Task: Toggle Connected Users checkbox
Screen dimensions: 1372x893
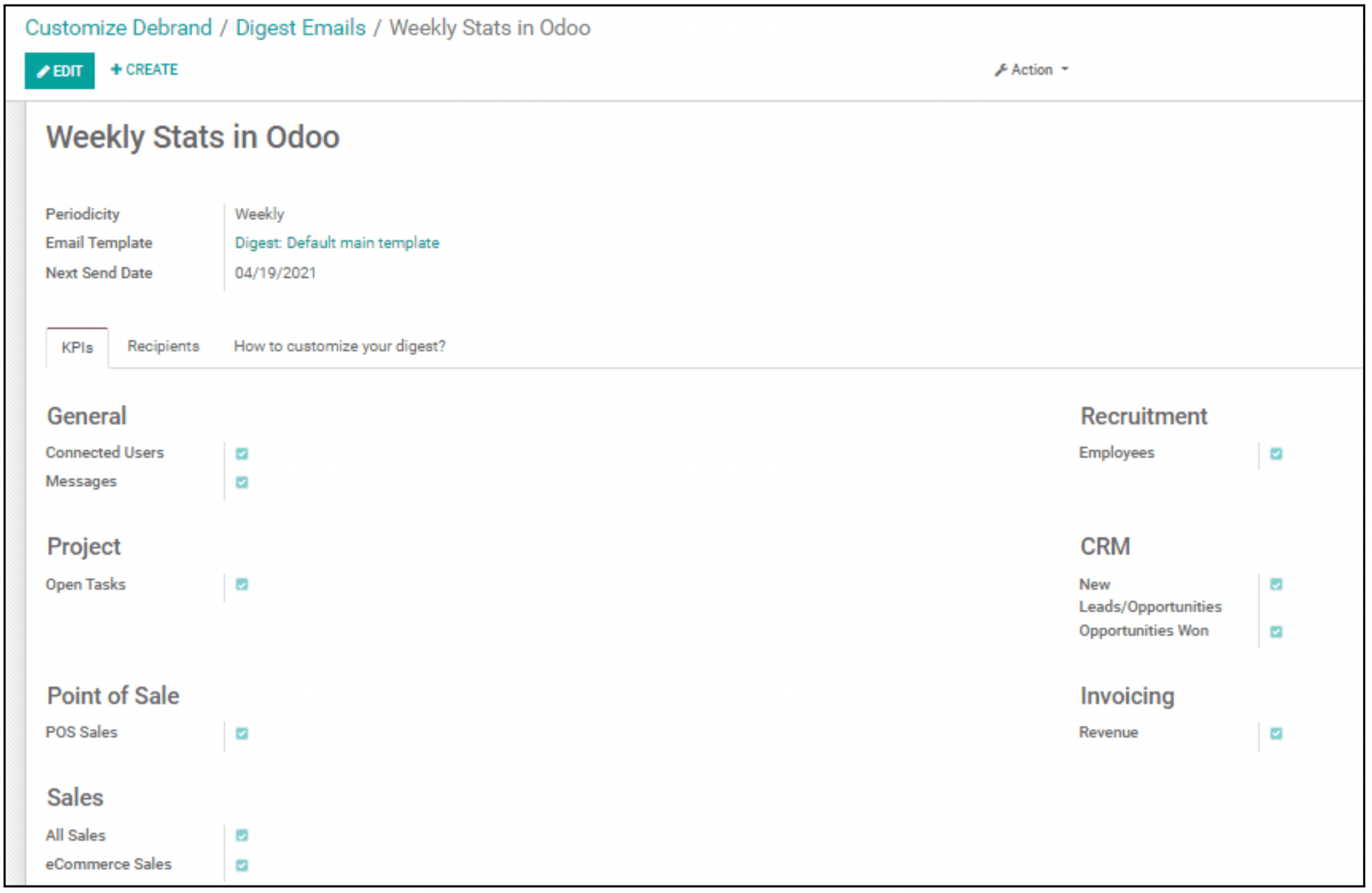Action: click(x=242, y=453)
